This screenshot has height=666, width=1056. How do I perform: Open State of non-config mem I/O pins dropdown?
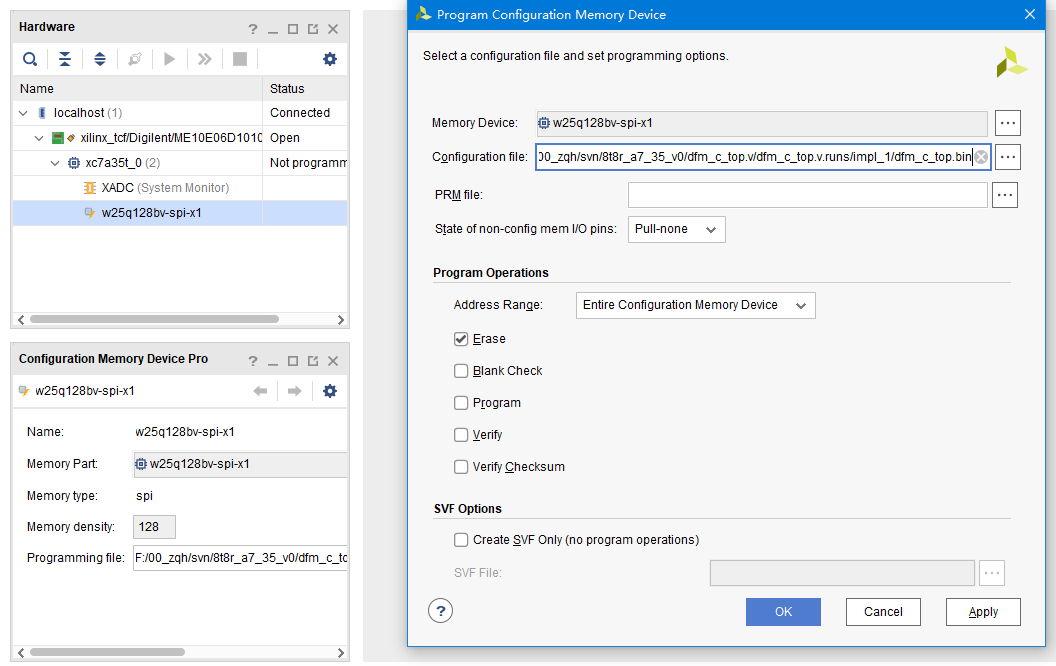(x=677, y=230)
